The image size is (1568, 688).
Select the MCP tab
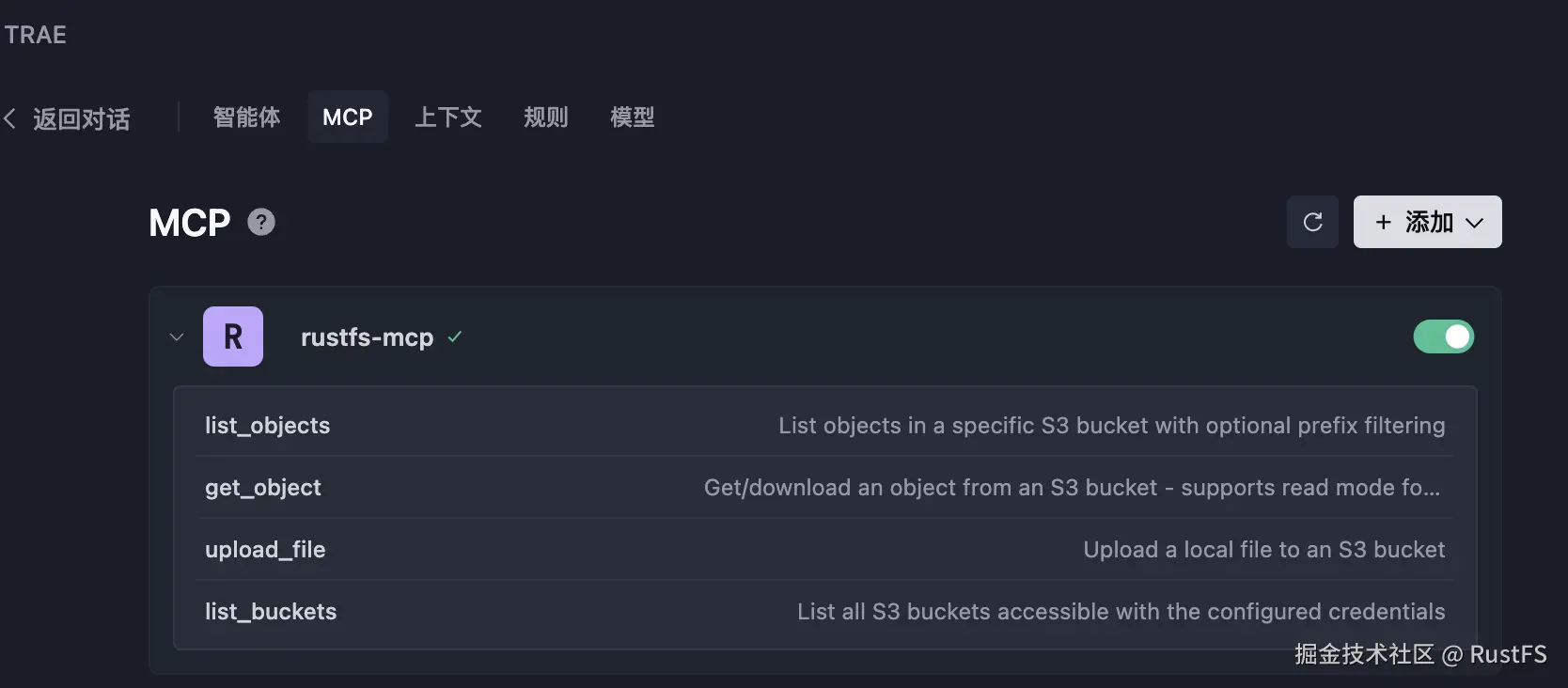click(348, 117)
